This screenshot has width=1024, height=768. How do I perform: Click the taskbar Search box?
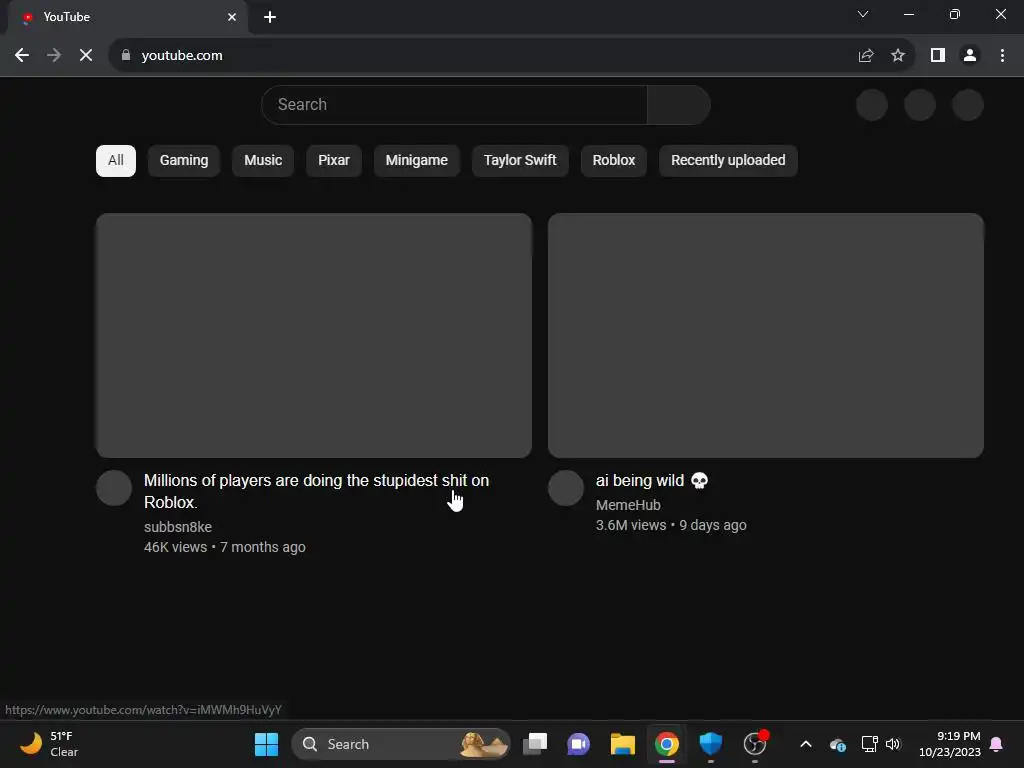pos(401,744)
